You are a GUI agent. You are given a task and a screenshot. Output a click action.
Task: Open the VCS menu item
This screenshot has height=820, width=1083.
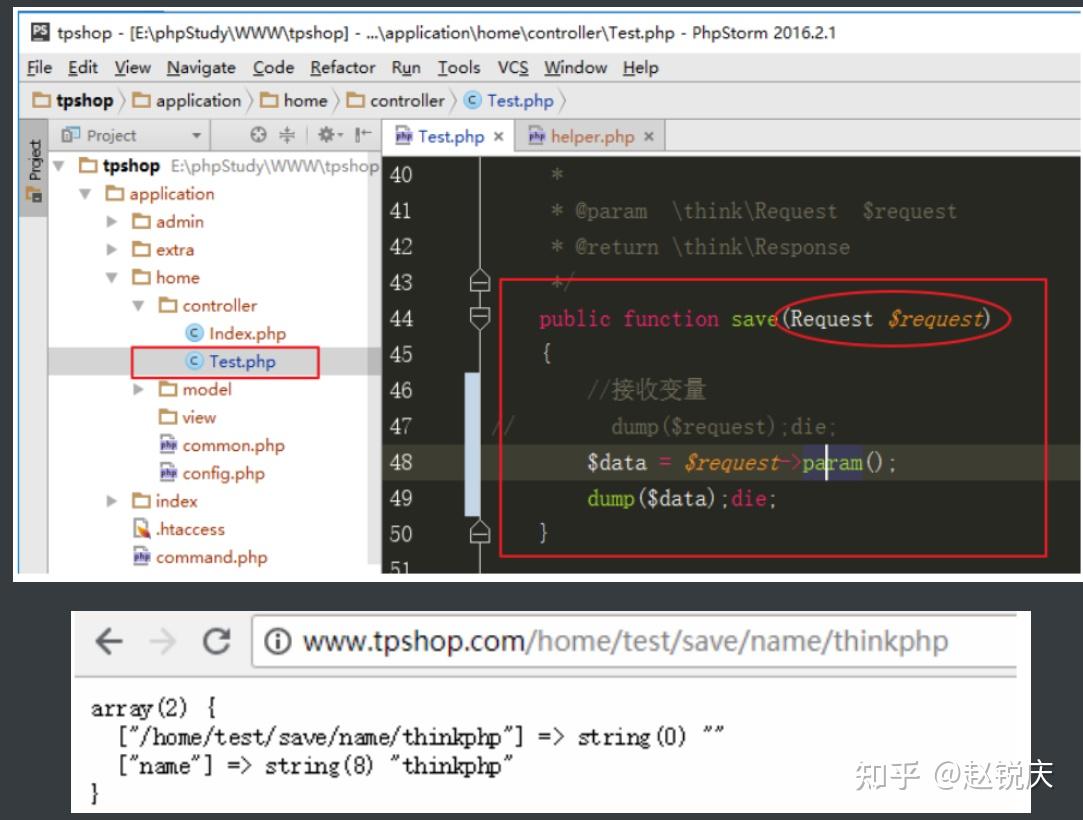point(514,67)
